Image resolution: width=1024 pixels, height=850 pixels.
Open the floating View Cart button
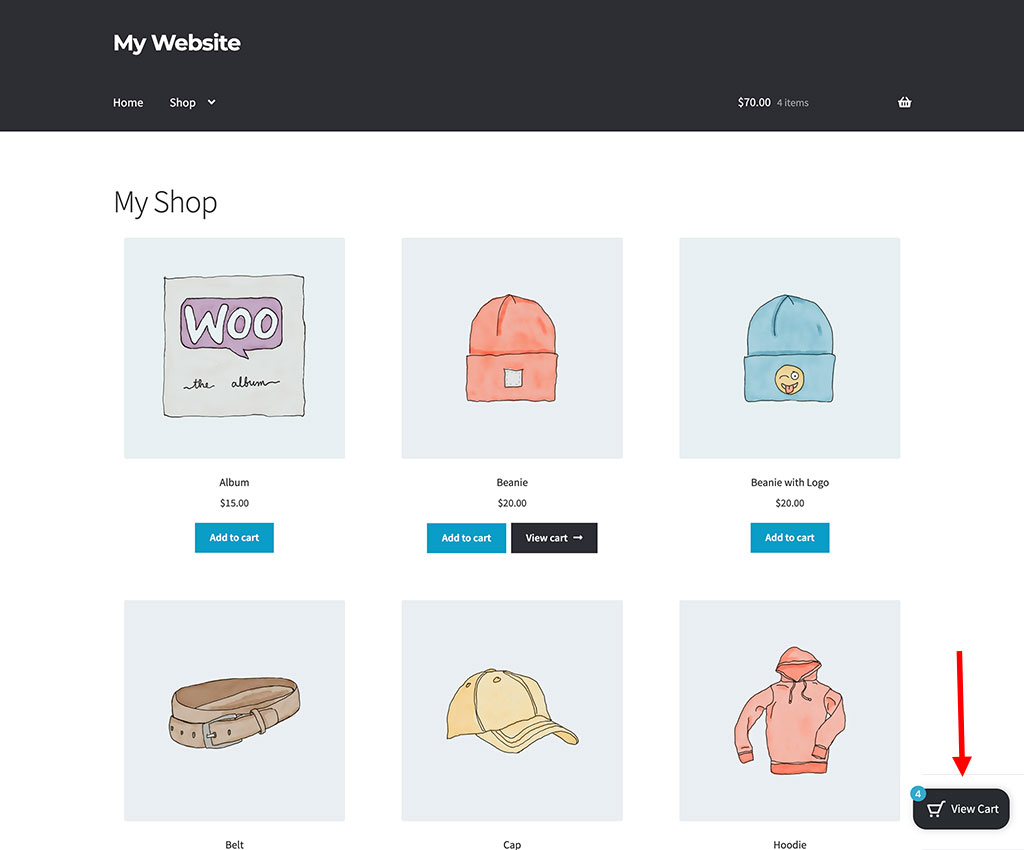961,808
